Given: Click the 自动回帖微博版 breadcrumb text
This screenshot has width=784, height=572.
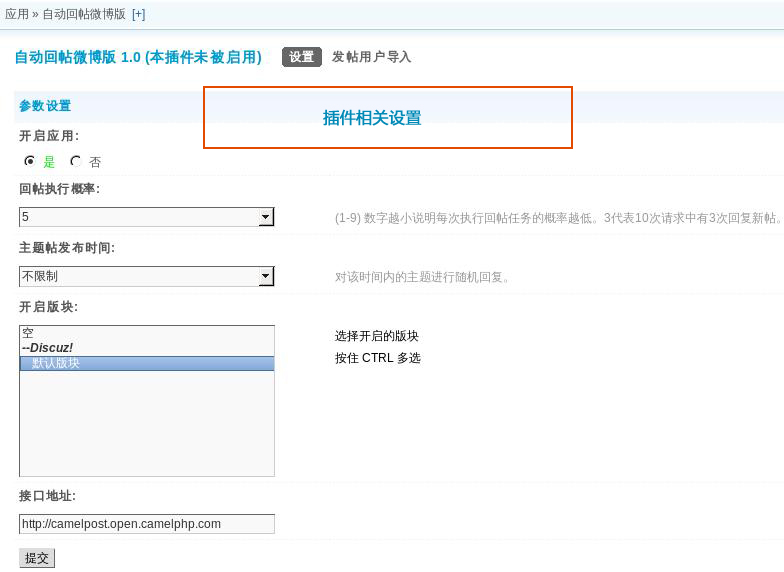Looking at the screenshot, I should click(x=84, y=14).
